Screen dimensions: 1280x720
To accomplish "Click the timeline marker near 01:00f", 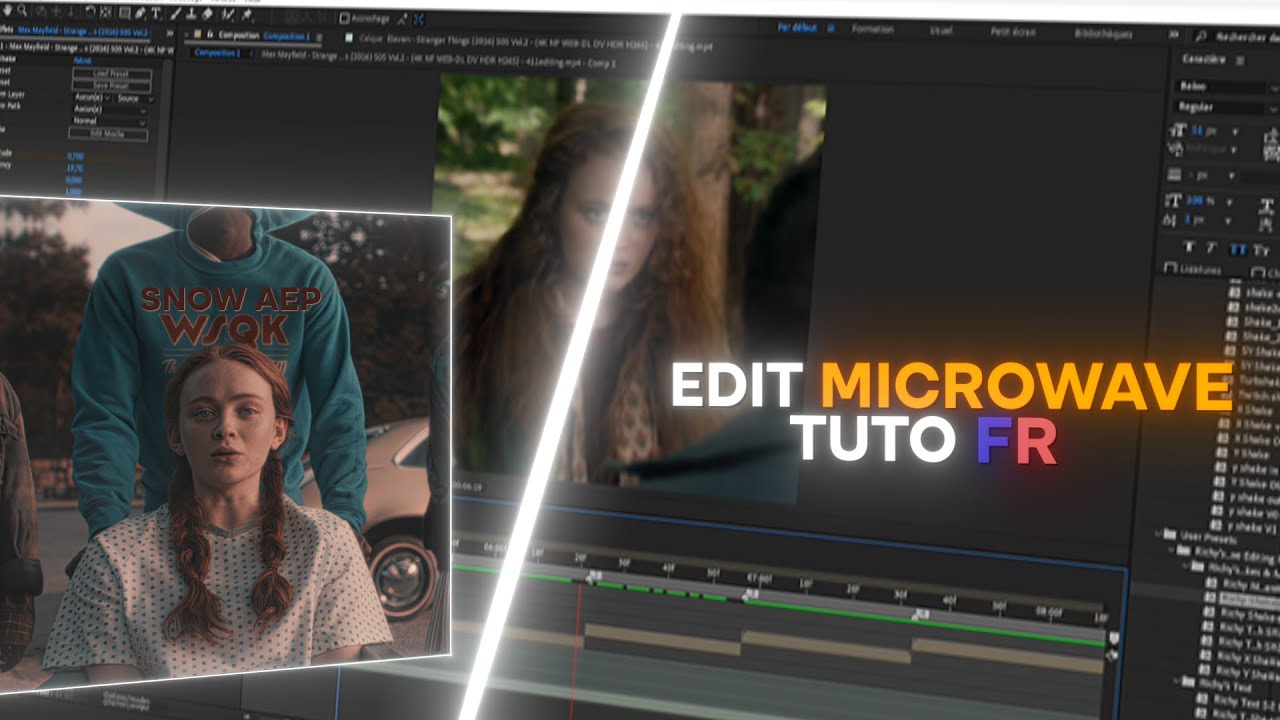I will click(x=750, y=594).
